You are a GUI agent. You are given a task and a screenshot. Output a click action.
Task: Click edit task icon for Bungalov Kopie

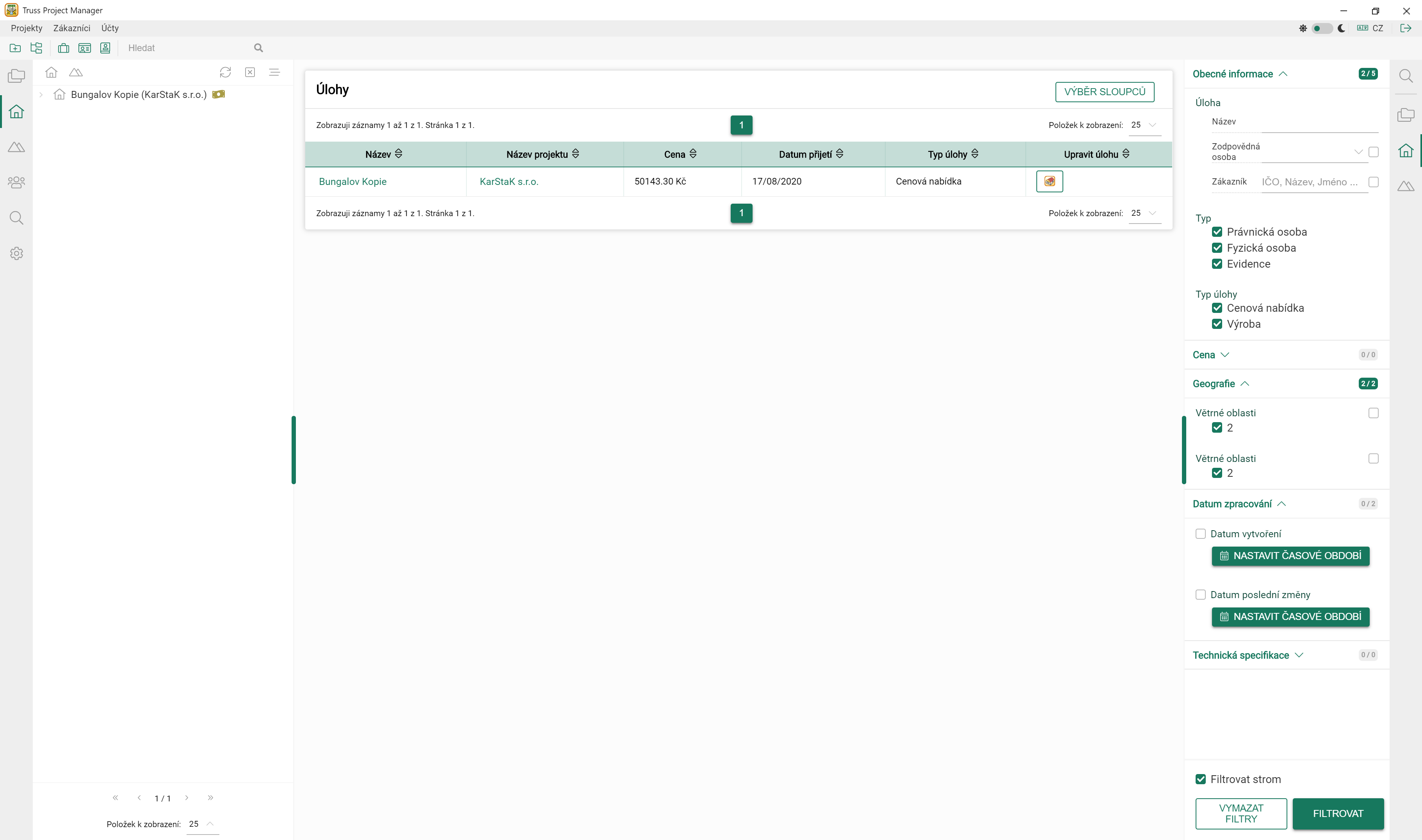pos(1049,182)
